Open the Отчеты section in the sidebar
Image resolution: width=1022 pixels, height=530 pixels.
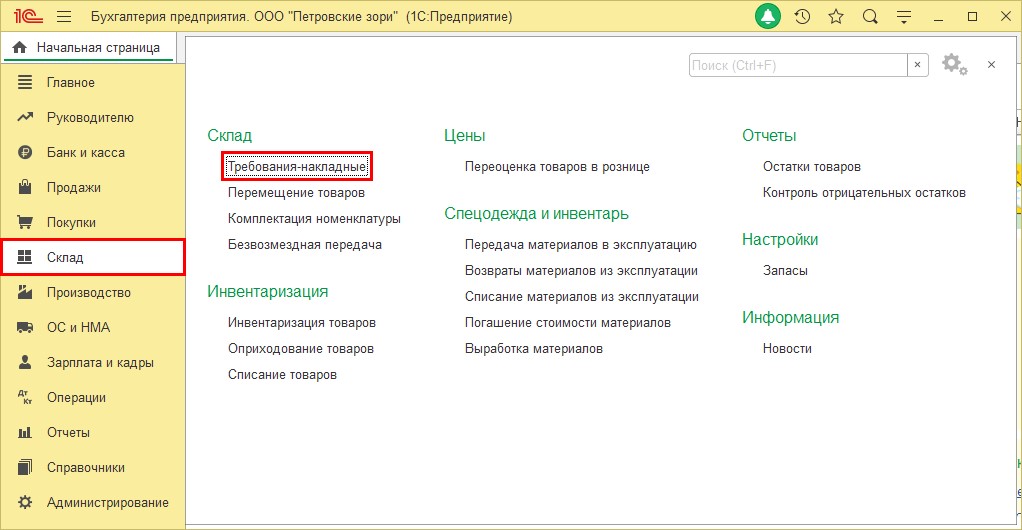(x=68, y=433)
